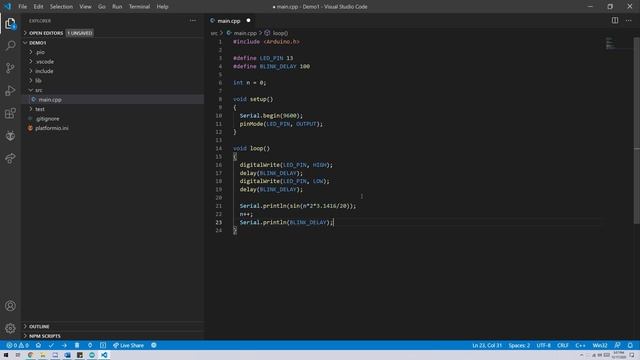Click C++ language mode selector
640x360 pixels.
tap(580, 345)
